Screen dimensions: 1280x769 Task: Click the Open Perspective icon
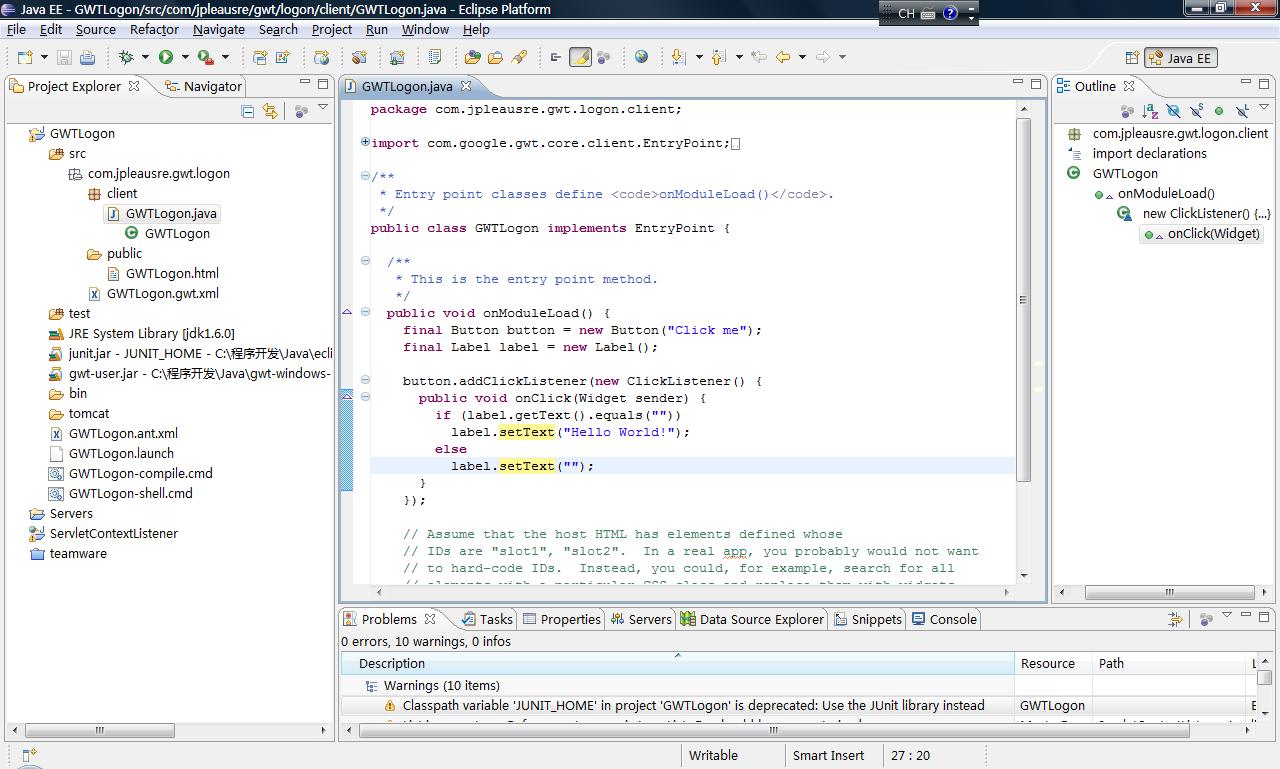click(x=1132, y=58)
